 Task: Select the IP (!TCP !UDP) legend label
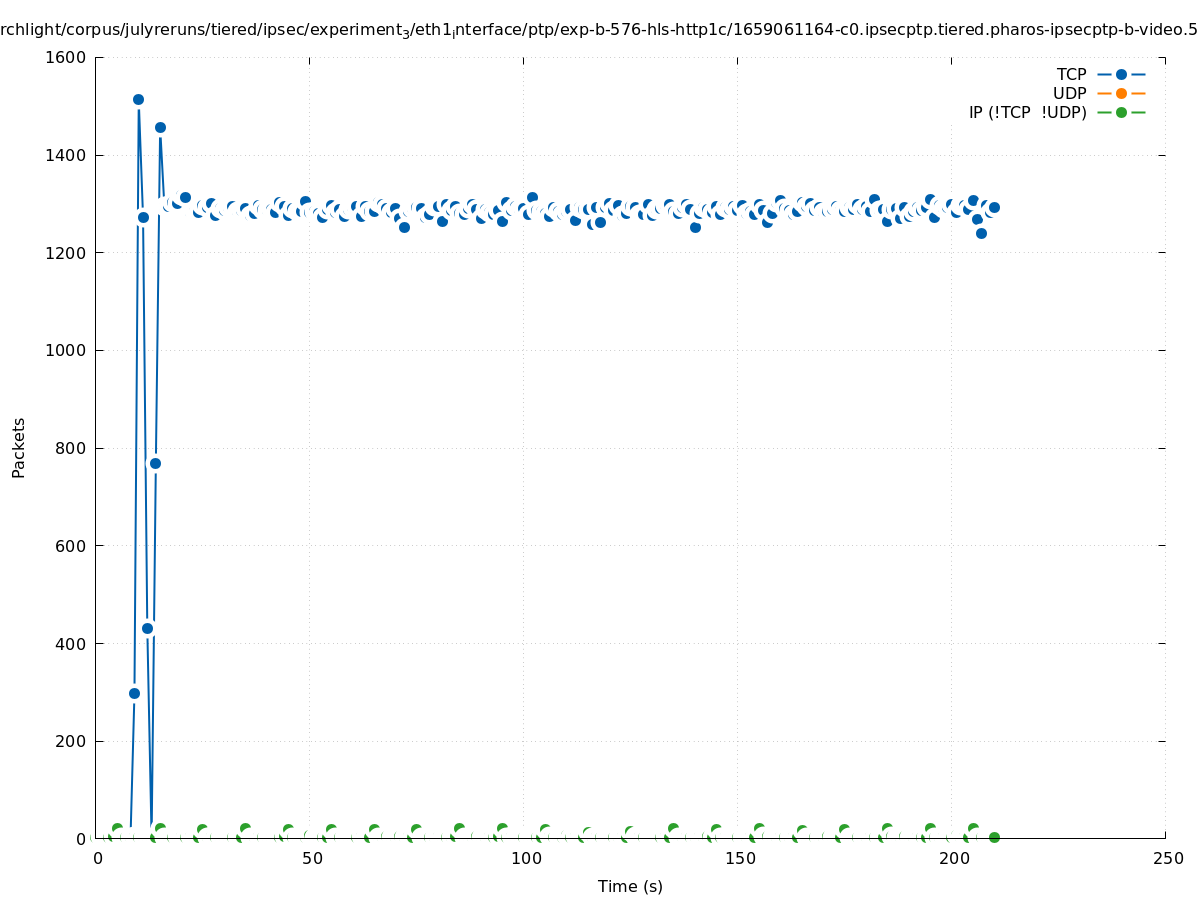coord(1027,112)
